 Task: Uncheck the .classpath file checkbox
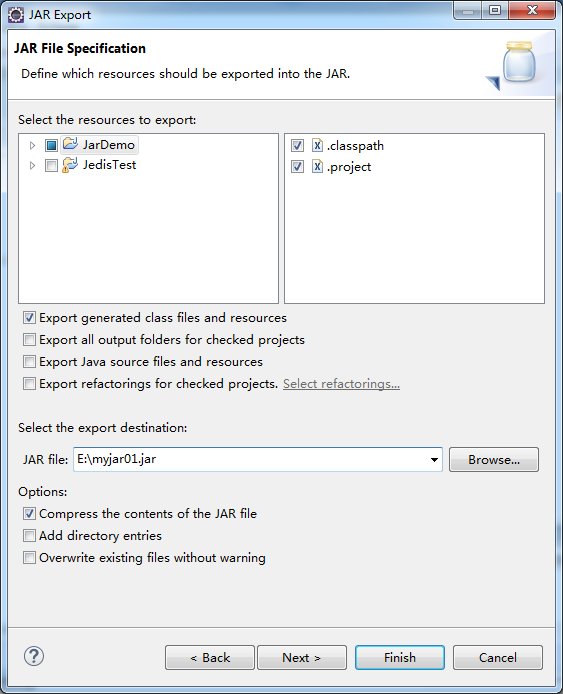297,145
